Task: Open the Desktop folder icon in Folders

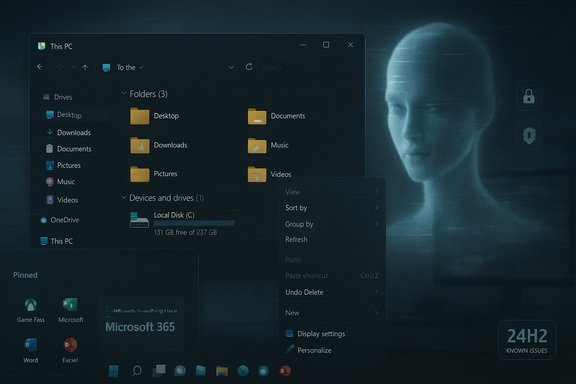Action: (x=140, y=116)
